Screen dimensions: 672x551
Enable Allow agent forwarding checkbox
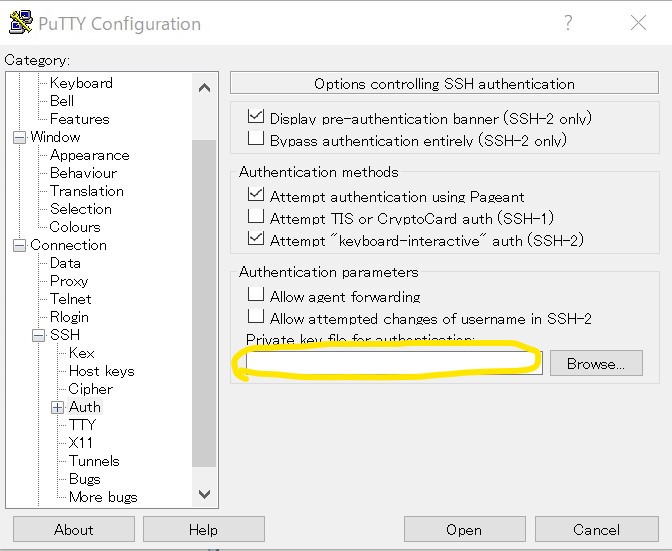coord(255,294)
